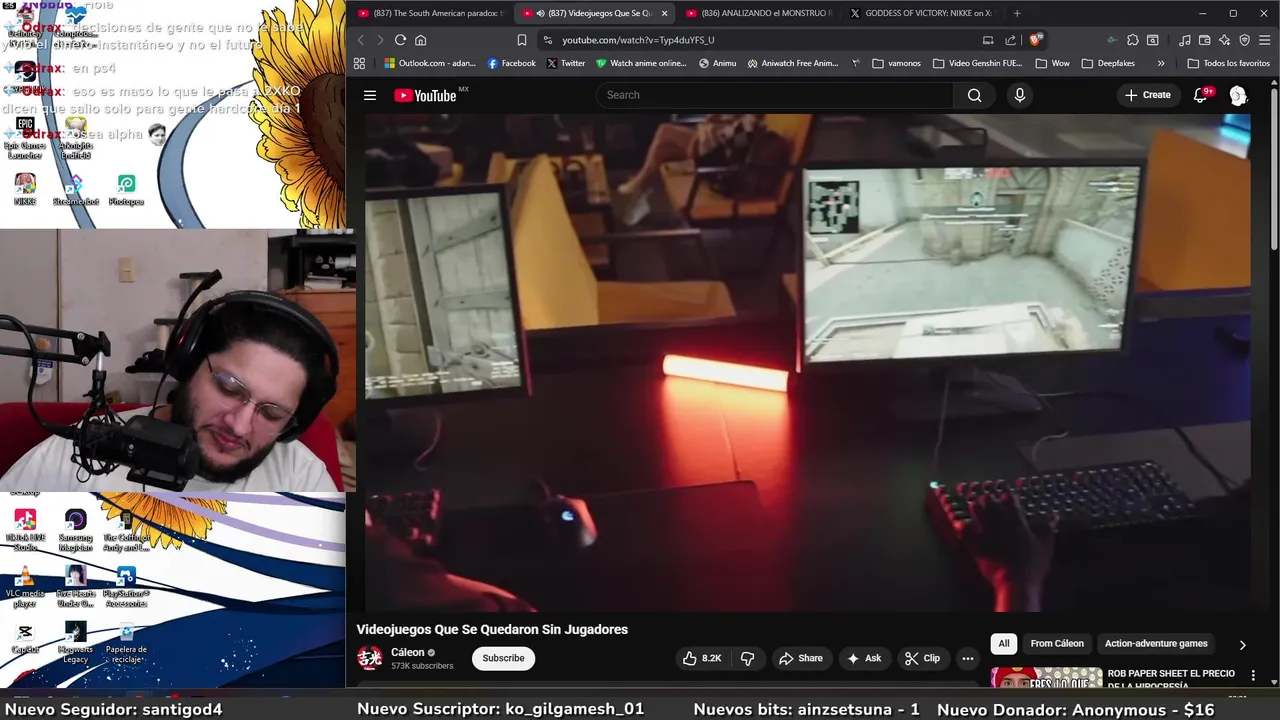Open Samsung Magician desktop shortcut
Image resolution: width=1280 pixels, height=720 pixels.
[76, 530]
